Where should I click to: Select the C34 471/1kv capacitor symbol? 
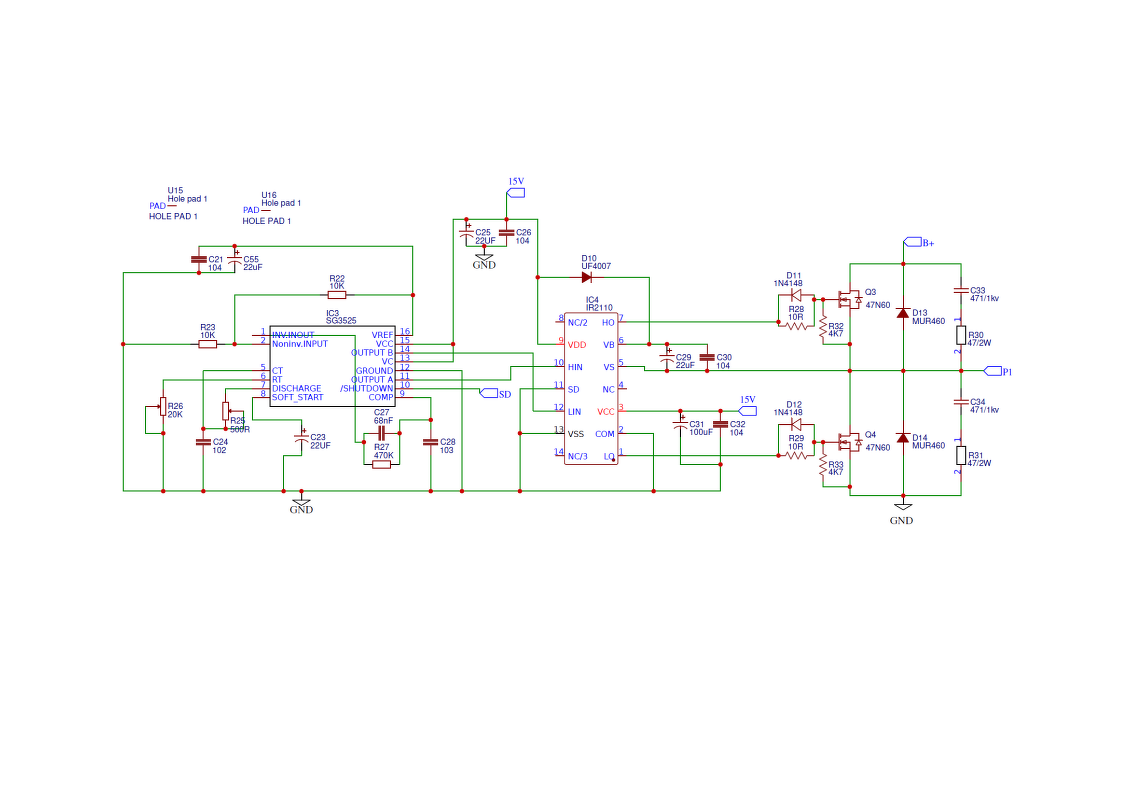pyautogui.click(x=961, y=402)
